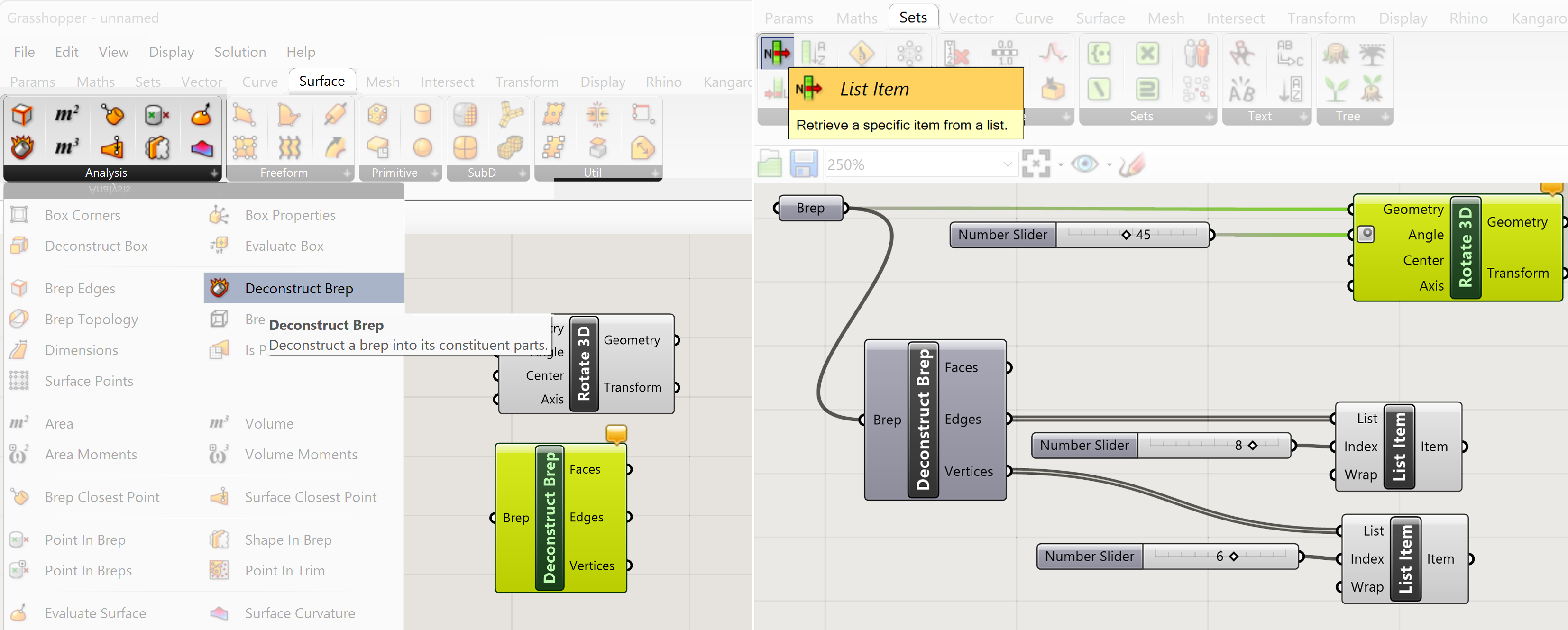This screenshot has width=1568, height=630.
Task: Click the Volume (m³) icon in Analysis panel
Action: 66,147
